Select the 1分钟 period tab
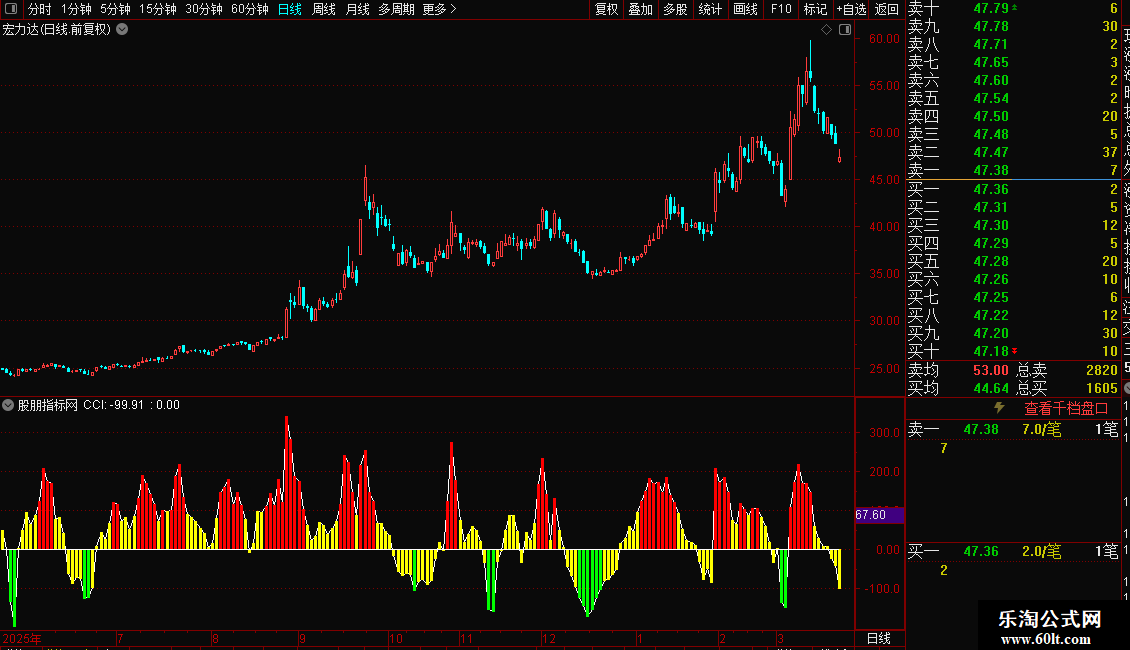Image resolution: width=1130 pixels, height=650 pixels. tap(76, 9)
